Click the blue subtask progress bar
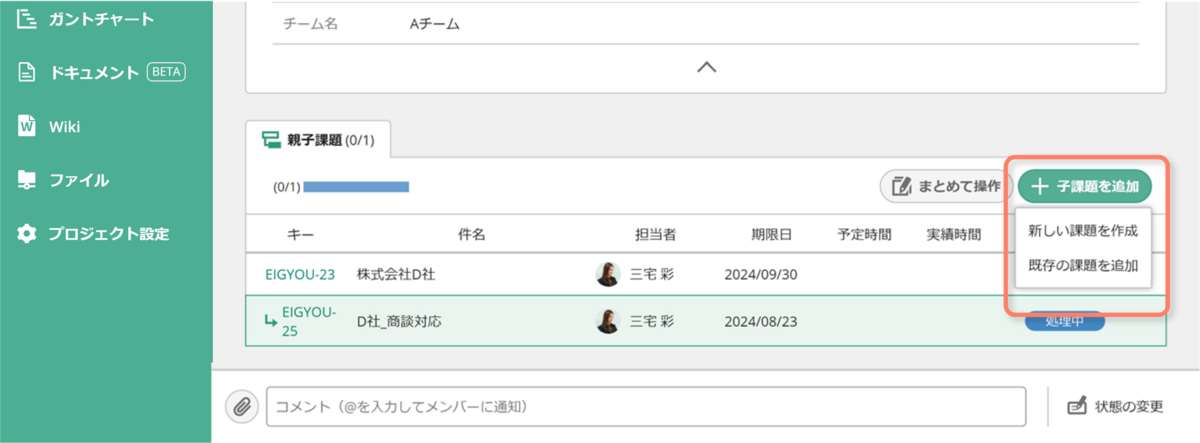The width and height of the screenshot is (1200, 443). (x=356, y=187)
